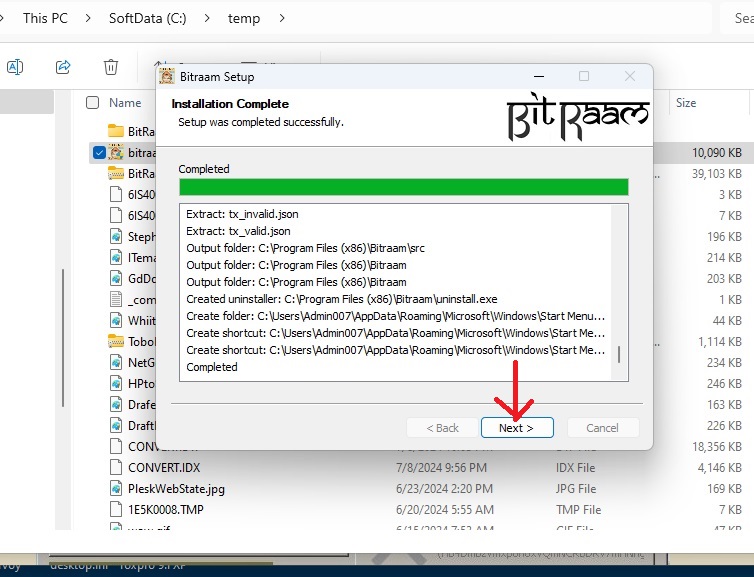Click the Size column header
Image resolution: width=754 pixels, height=577 pixels.
[x=686, y=102]
